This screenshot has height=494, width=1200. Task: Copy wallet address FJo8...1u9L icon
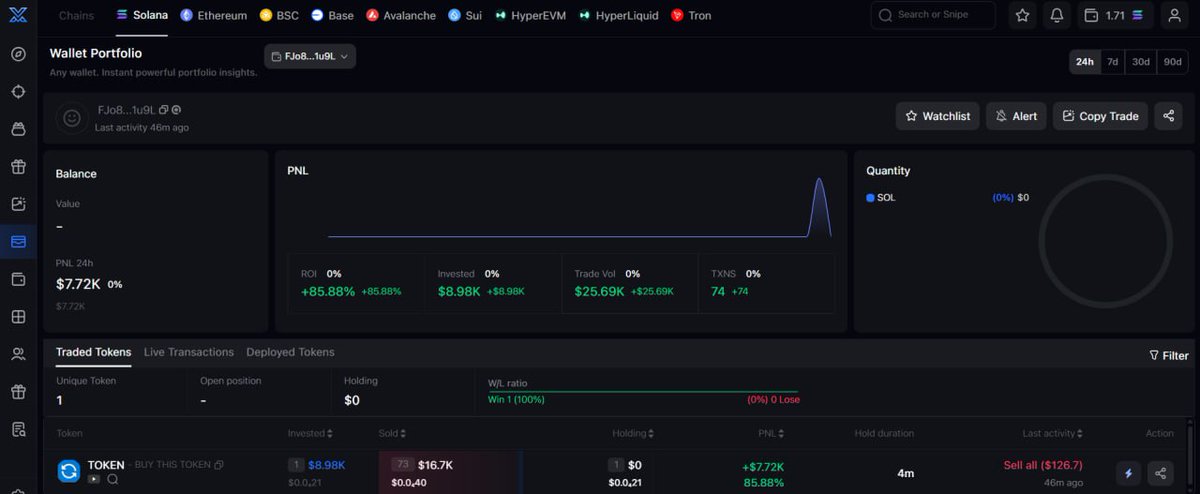click(x=164, y=110)
